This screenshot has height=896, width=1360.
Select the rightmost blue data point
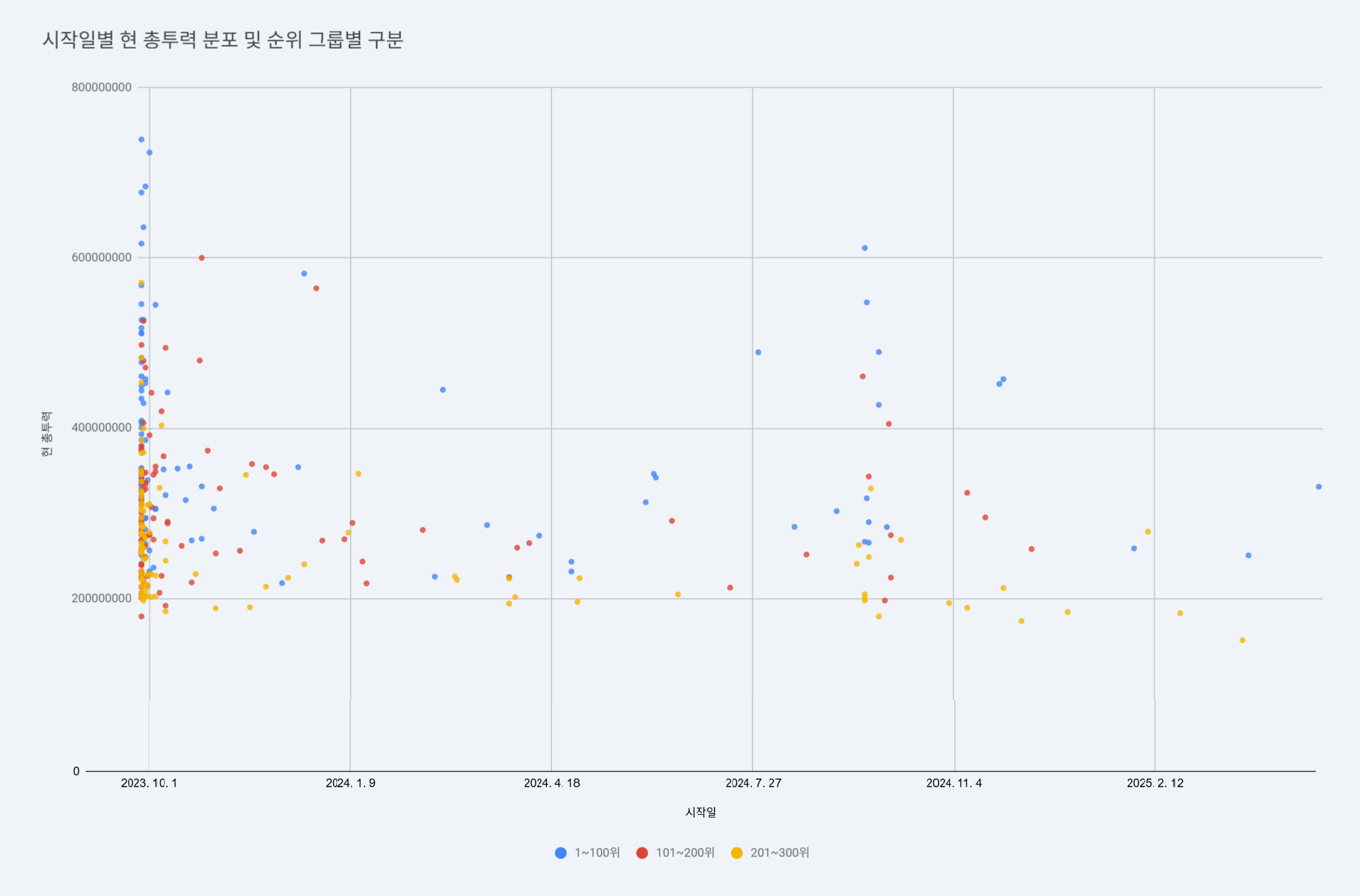[1318, 487]
